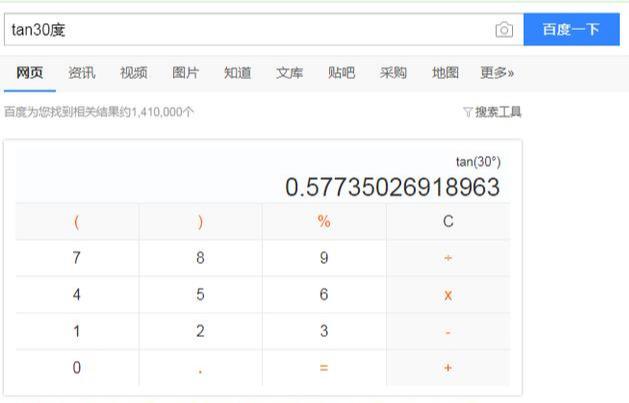Switch to the 资讯 tab

(82, 73)
